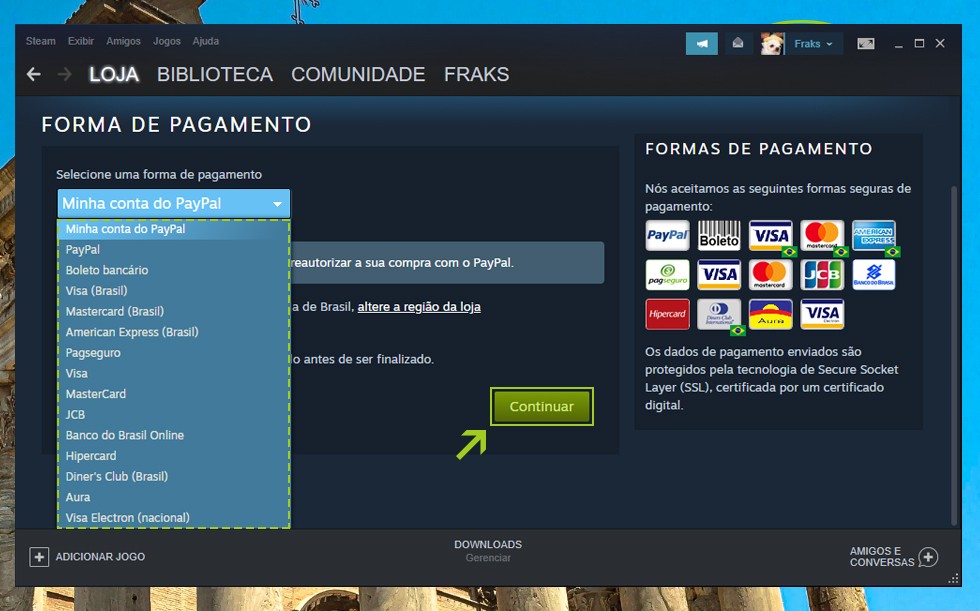Screen dimensions: 980x611
Task: Open DOWNLOADS Gerenciar
Action: (x=488, y=551)
